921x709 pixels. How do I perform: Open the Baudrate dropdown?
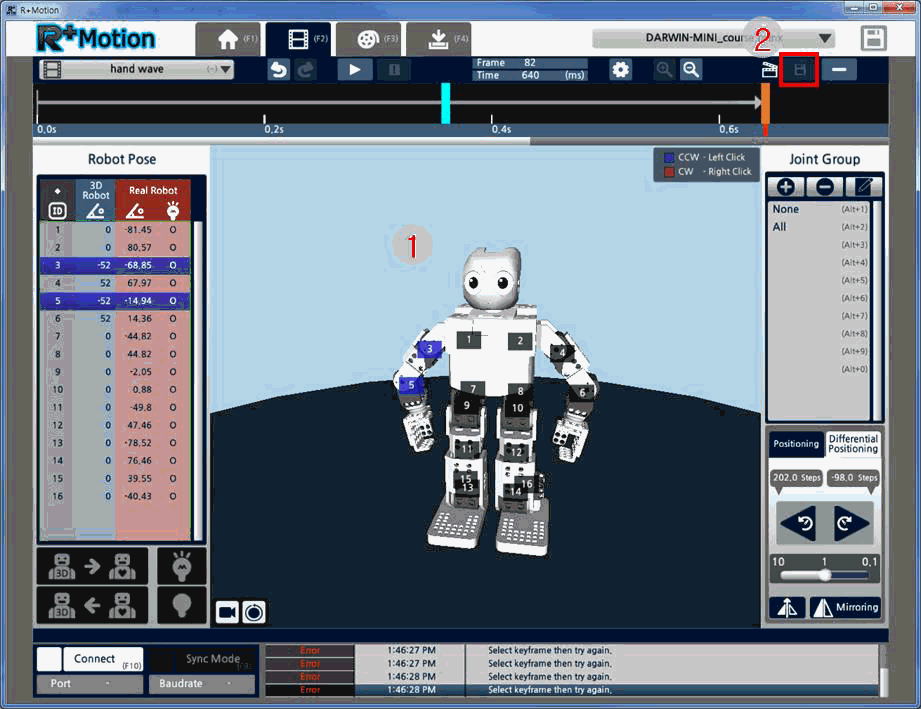click(x=202, y=684)
